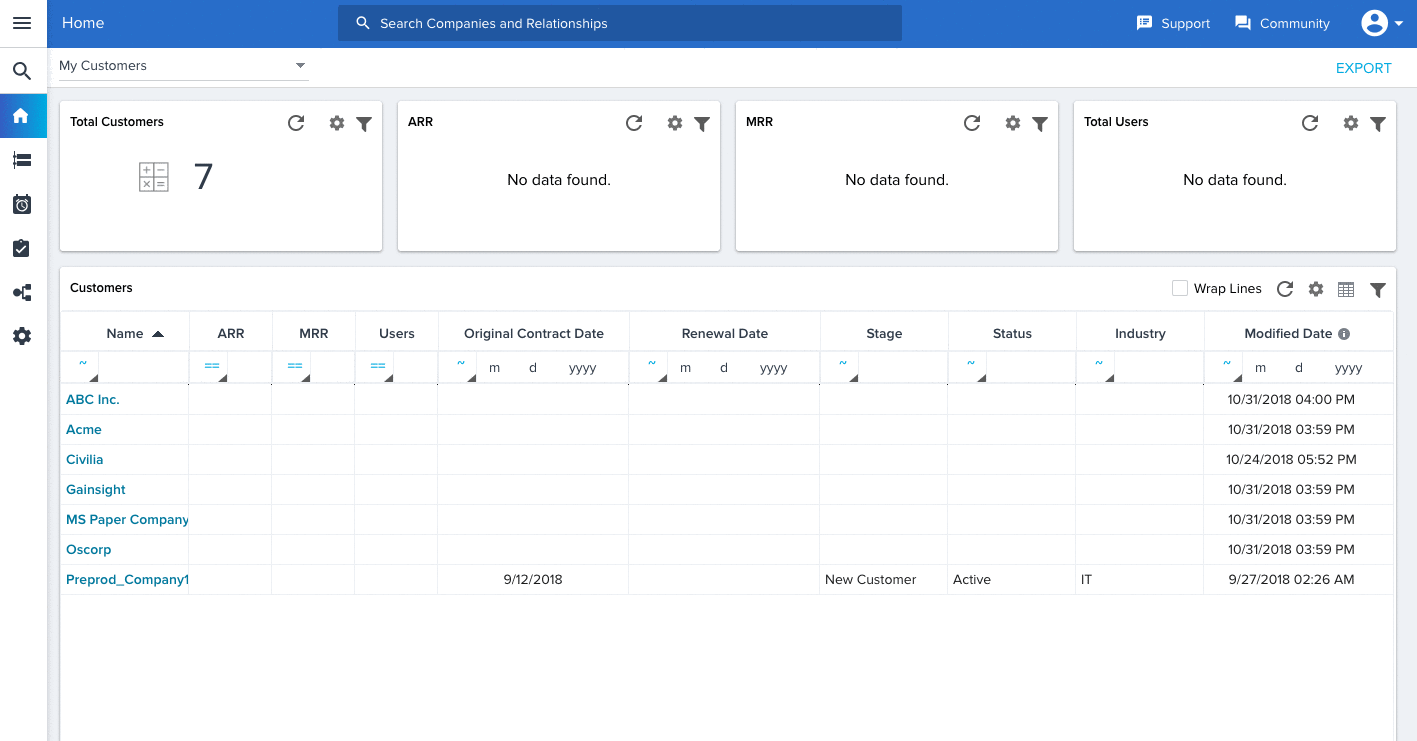This screenshot has width=1417, height=741.
Task: Open Administration gear in left sidebar
Action: pos(22,336)
